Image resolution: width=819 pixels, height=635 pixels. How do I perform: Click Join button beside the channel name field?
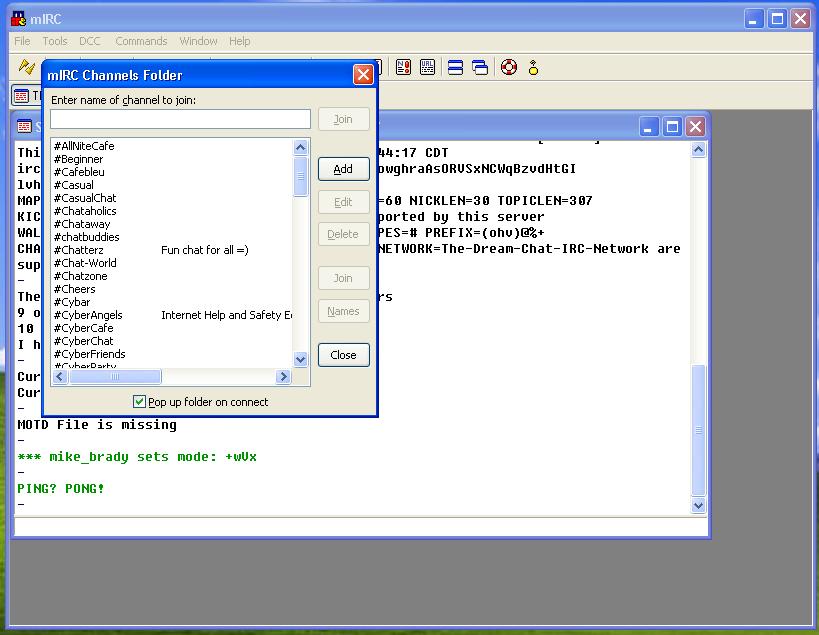pyautogui.click(x=343, y=120)
